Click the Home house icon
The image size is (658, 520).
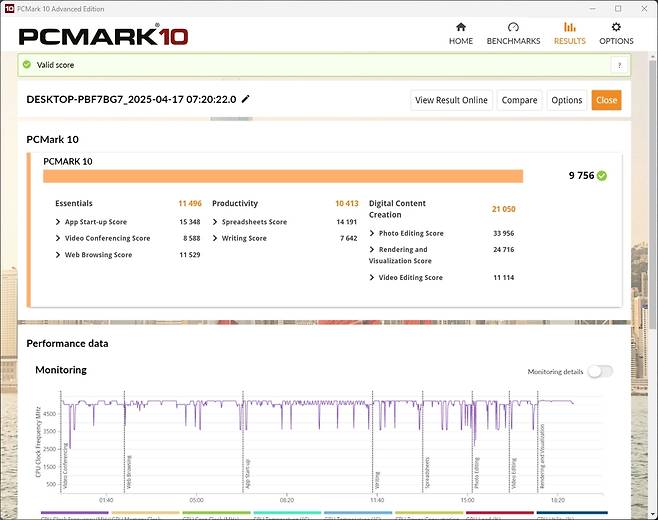tap(460, 28)
